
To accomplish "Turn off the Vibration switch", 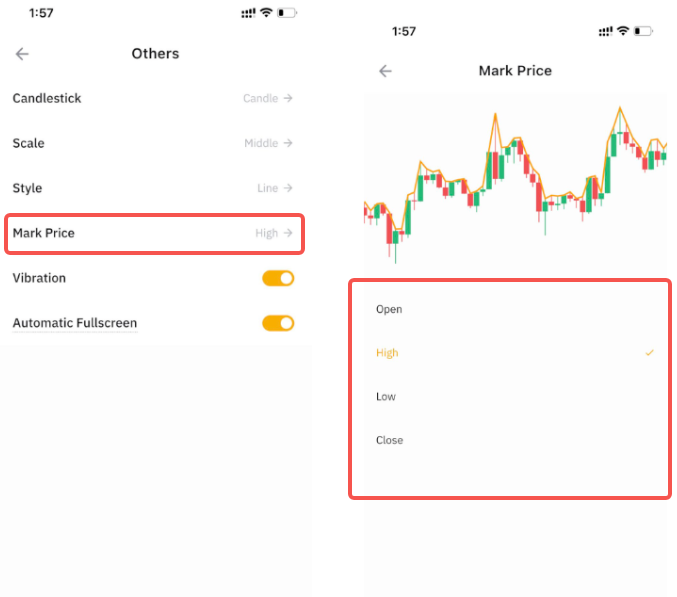I will [x=278, y=278].
